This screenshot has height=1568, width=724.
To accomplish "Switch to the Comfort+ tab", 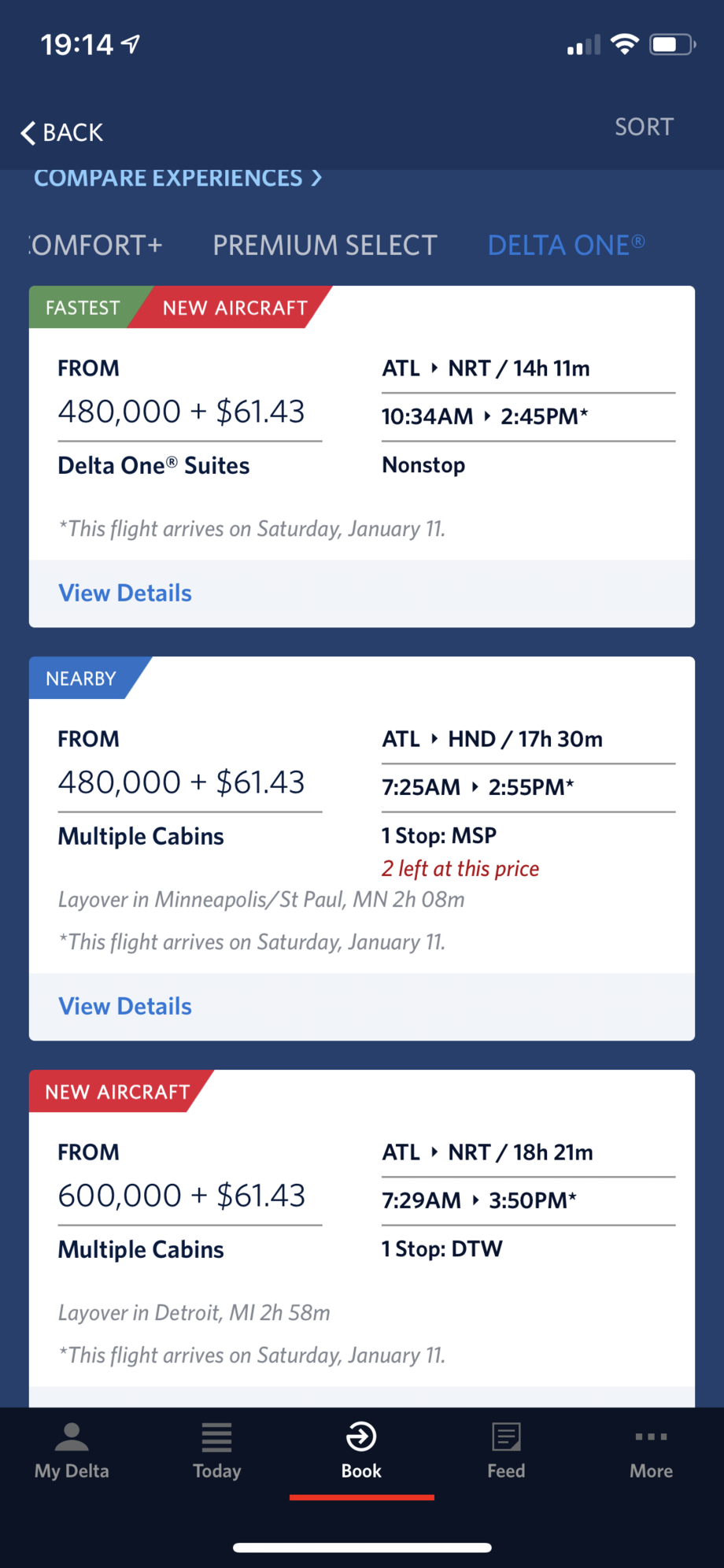I will click(x=96, y=246).
